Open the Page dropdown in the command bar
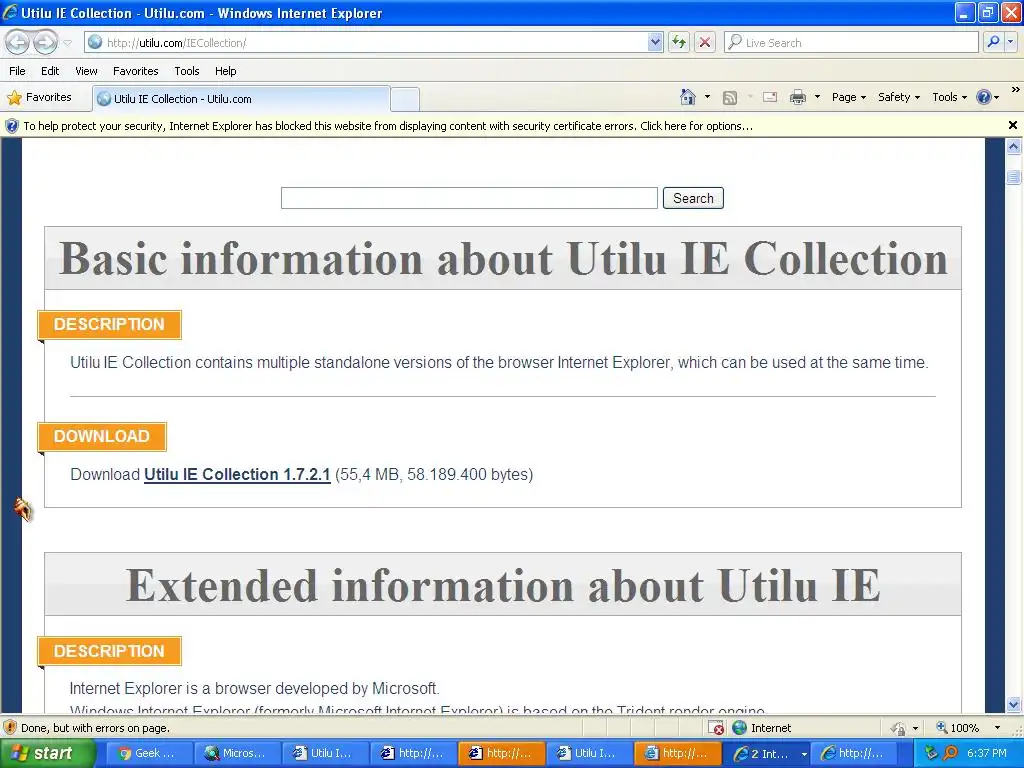Viewport: 1024px width, 768px height. tap(848, 97)
